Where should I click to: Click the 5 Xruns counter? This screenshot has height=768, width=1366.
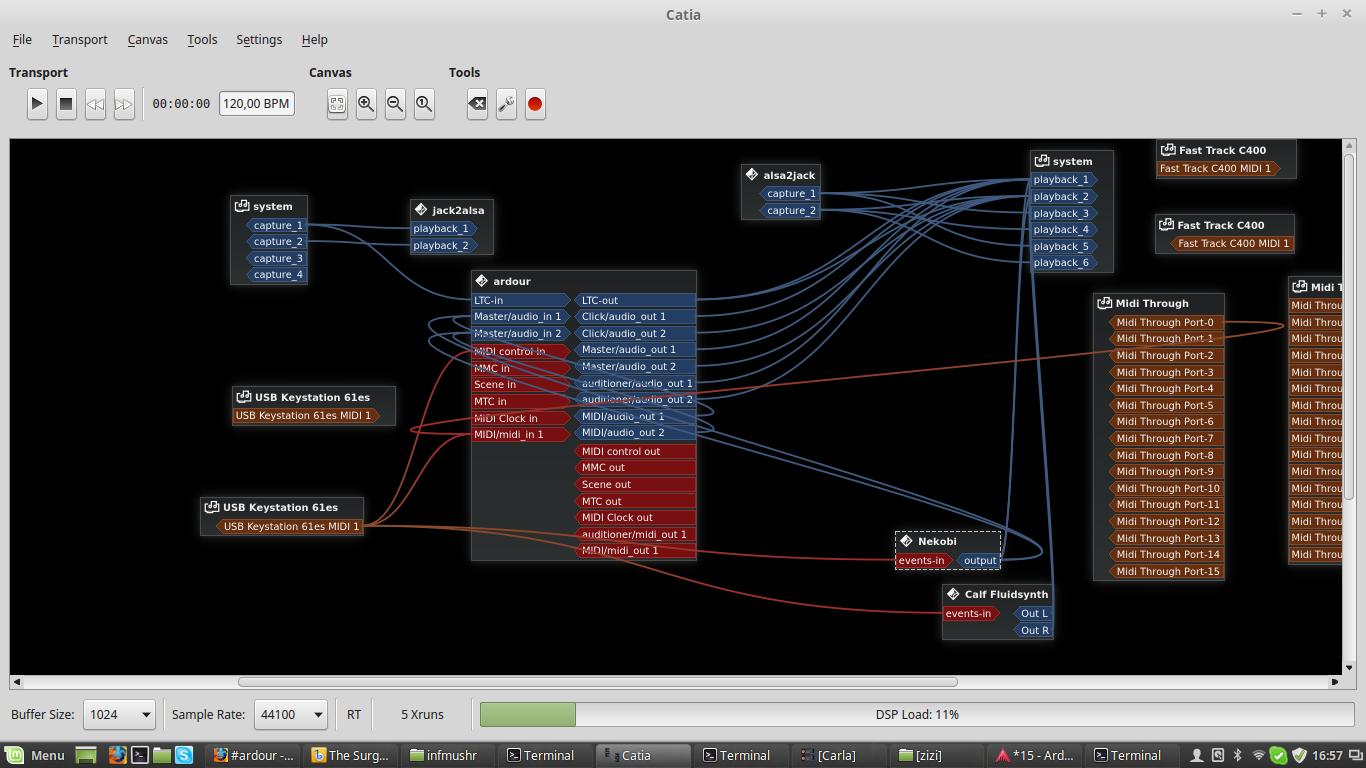(x=422, y=714)
